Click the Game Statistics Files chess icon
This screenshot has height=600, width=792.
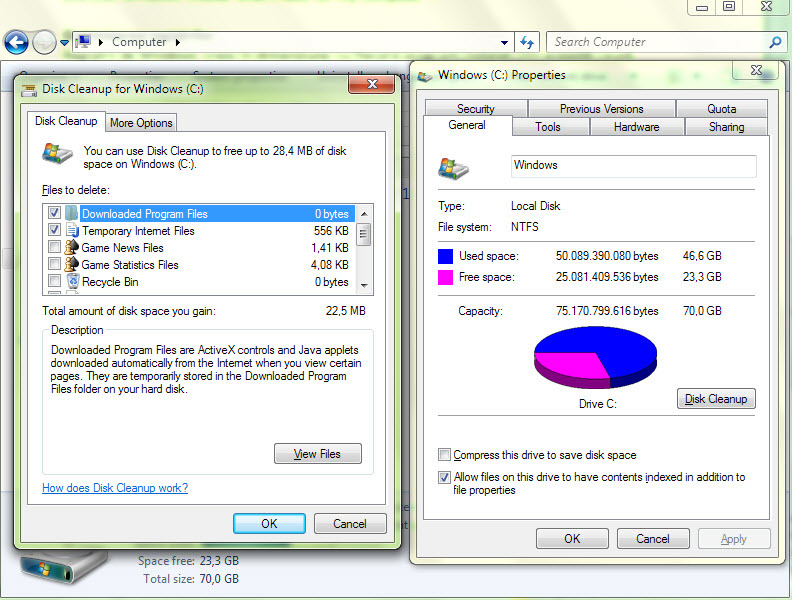click(x=72, y=264)
